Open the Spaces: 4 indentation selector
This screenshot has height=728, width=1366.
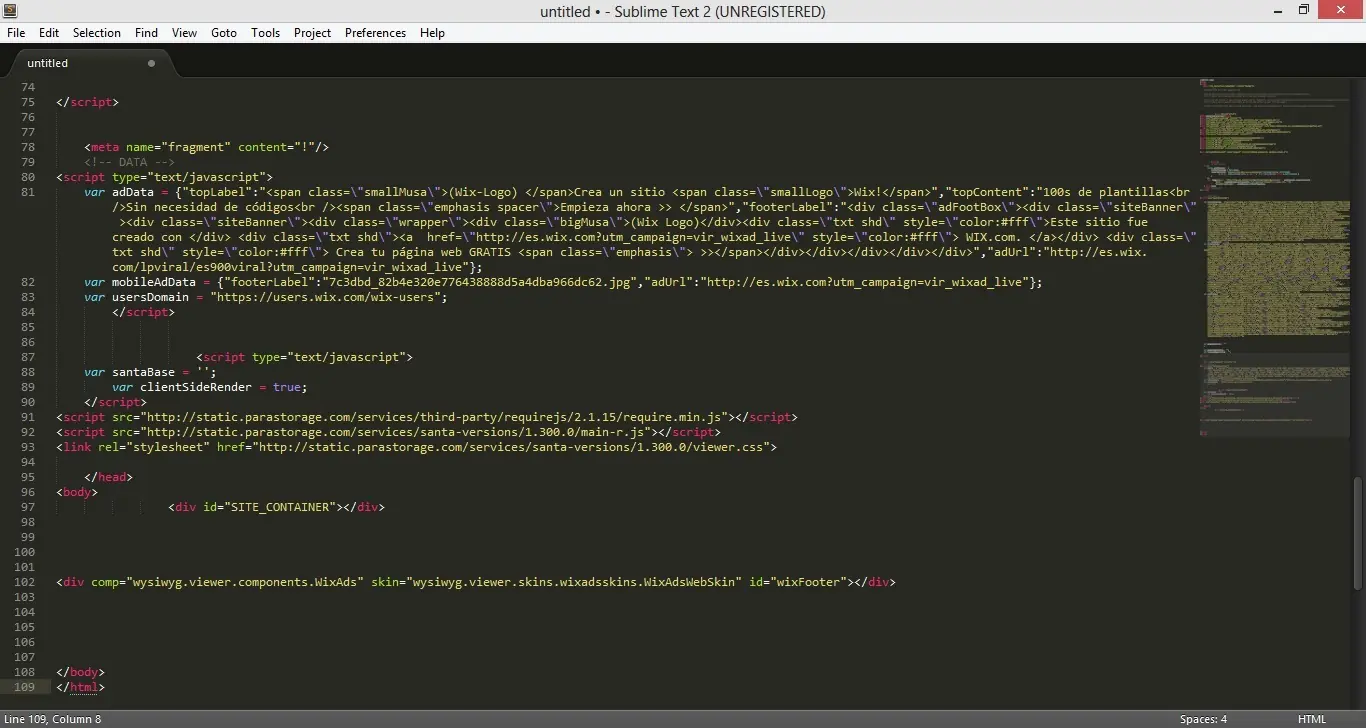click(1203, 719)
